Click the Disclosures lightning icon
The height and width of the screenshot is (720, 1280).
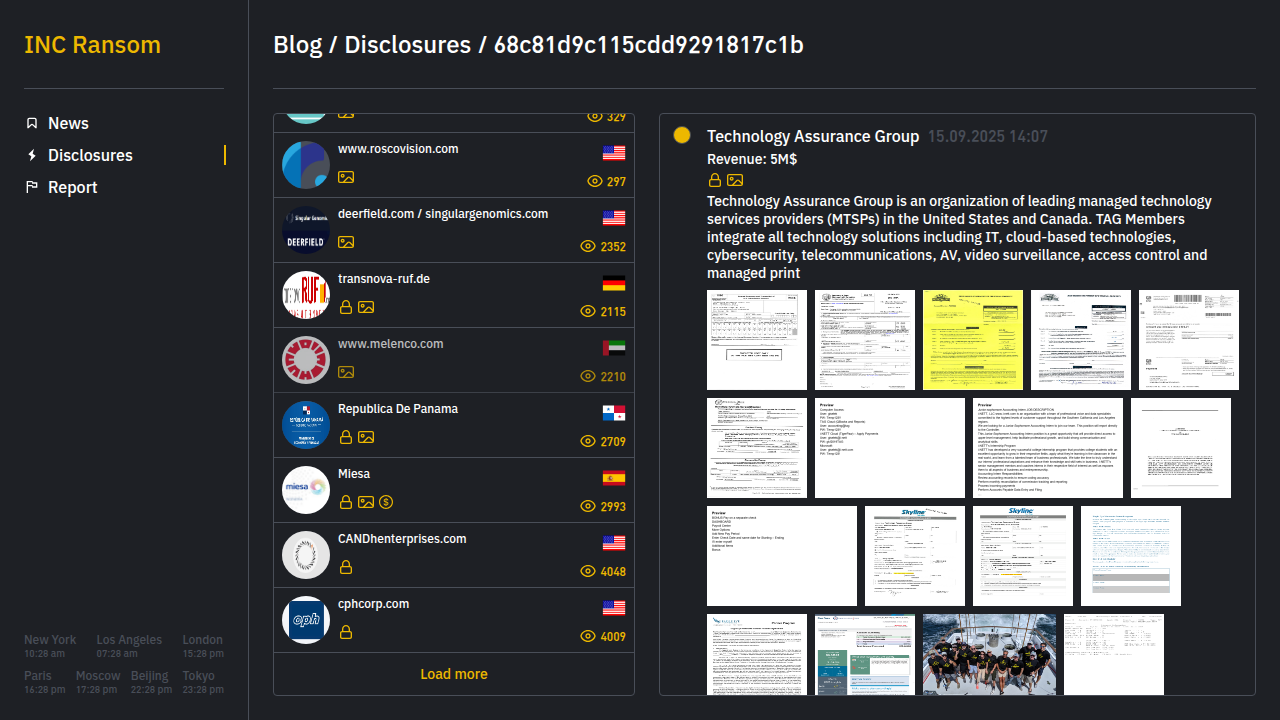pos(32,155)
